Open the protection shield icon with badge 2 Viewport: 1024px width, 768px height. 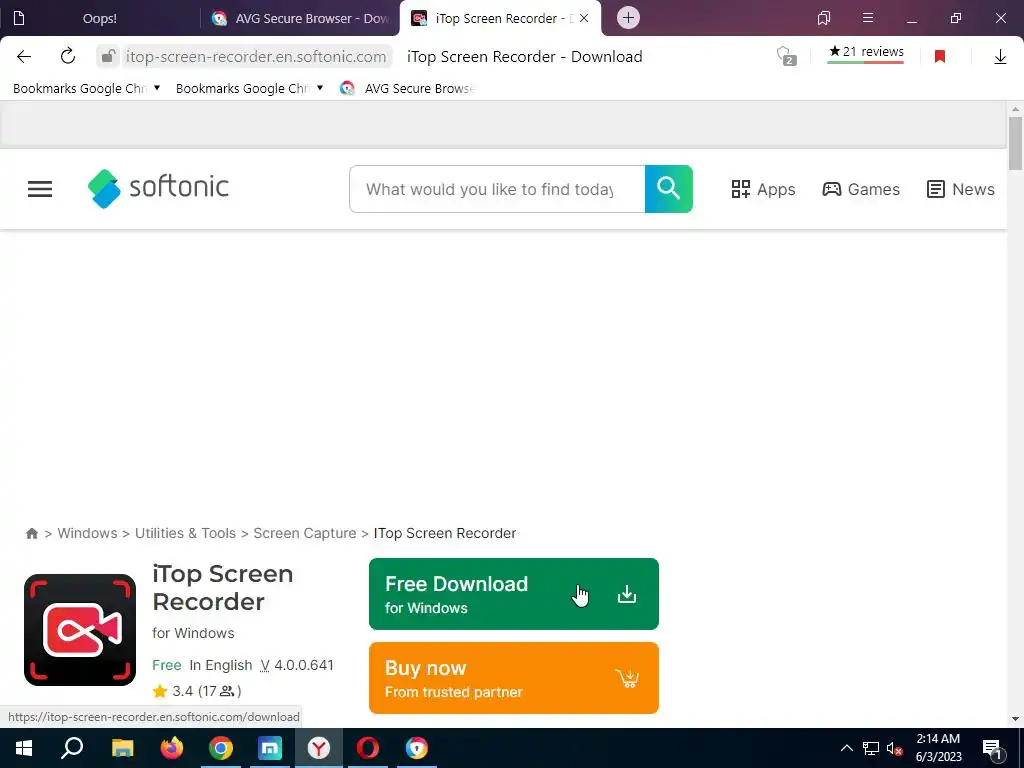coord(786,57)
